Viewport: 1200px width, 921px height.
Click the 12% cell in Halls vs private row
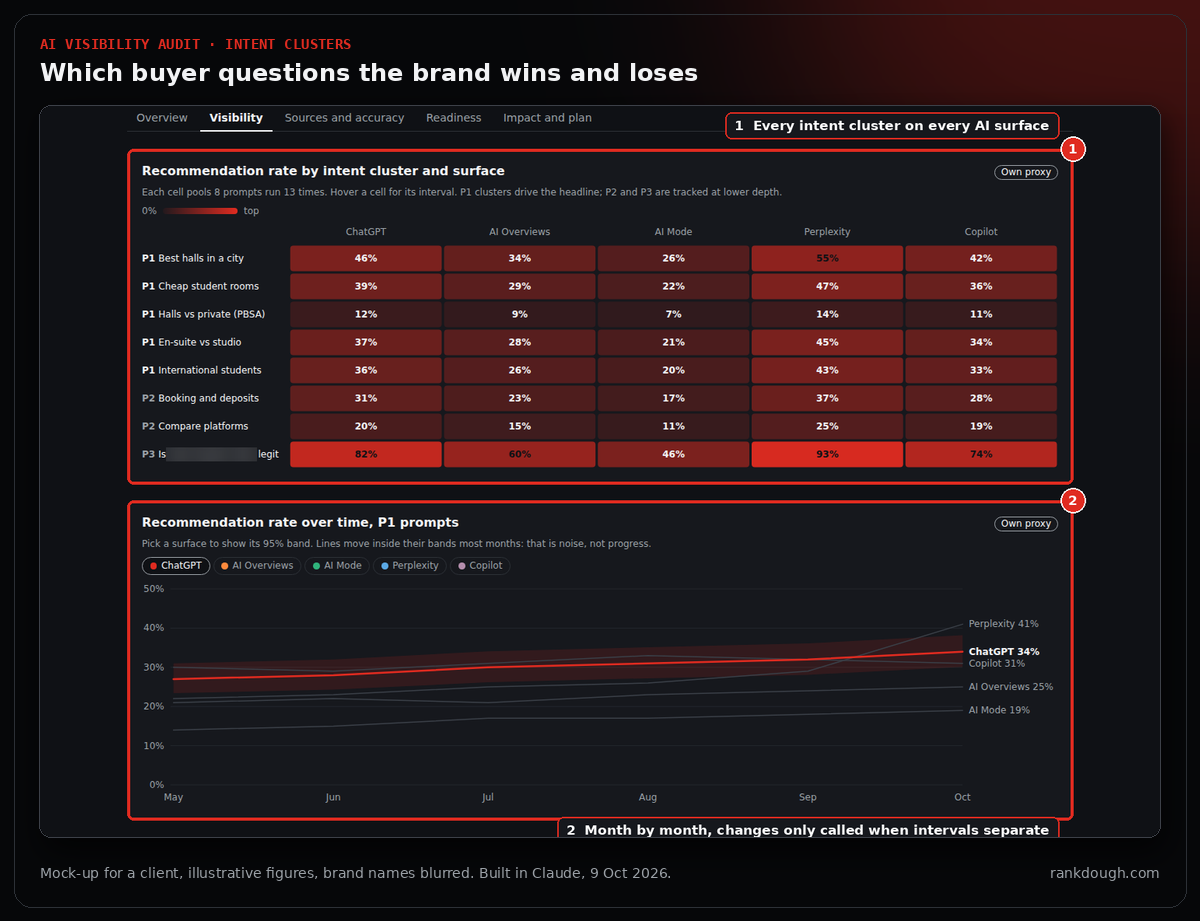coord(366,314)
